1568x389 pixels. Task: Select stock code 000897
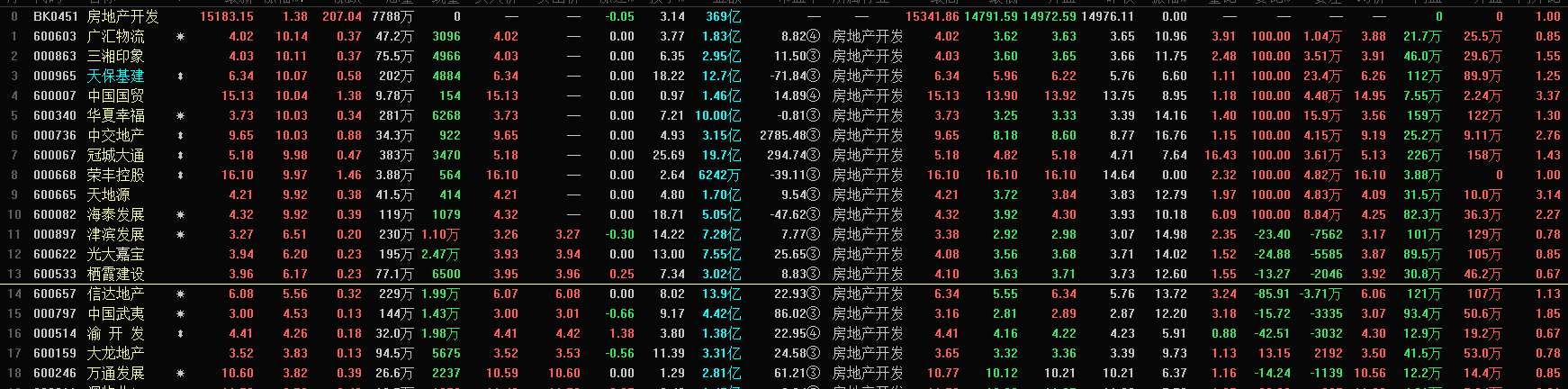click(x=55, y=235)
